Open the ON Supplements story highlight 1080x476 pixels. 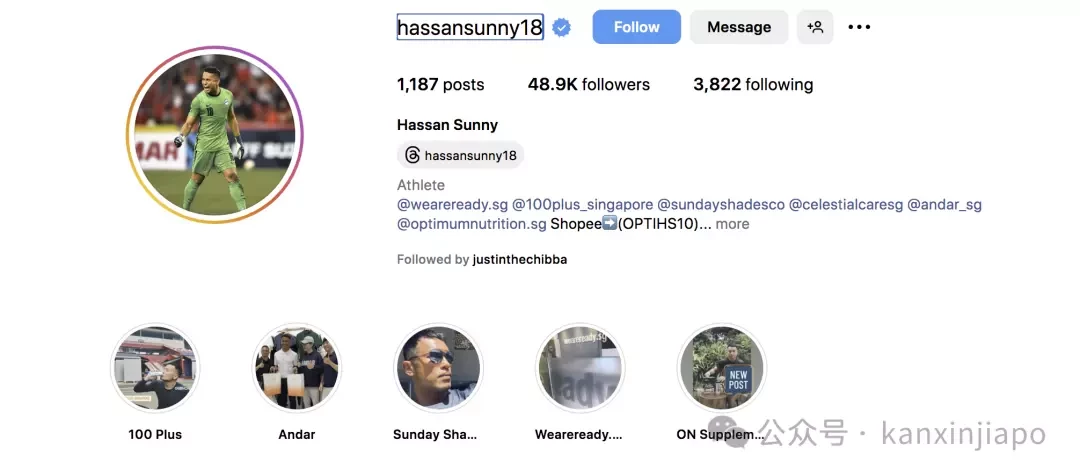721,367
